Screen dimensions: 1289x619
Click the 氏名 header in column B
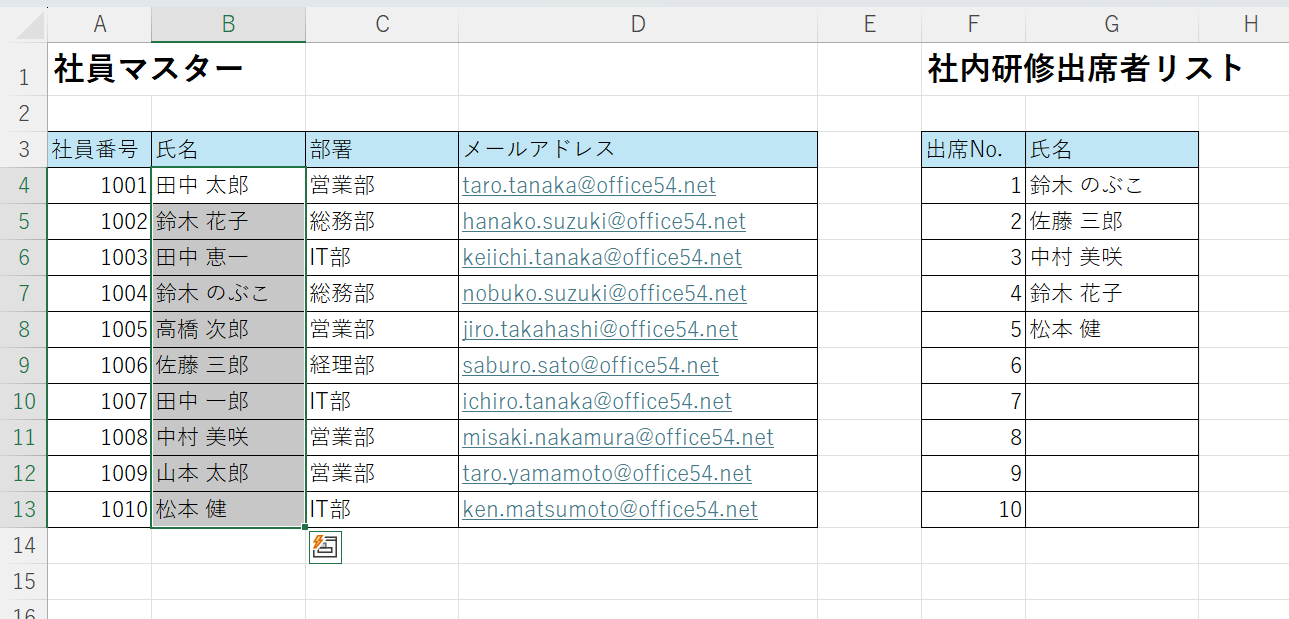point(228,150)
